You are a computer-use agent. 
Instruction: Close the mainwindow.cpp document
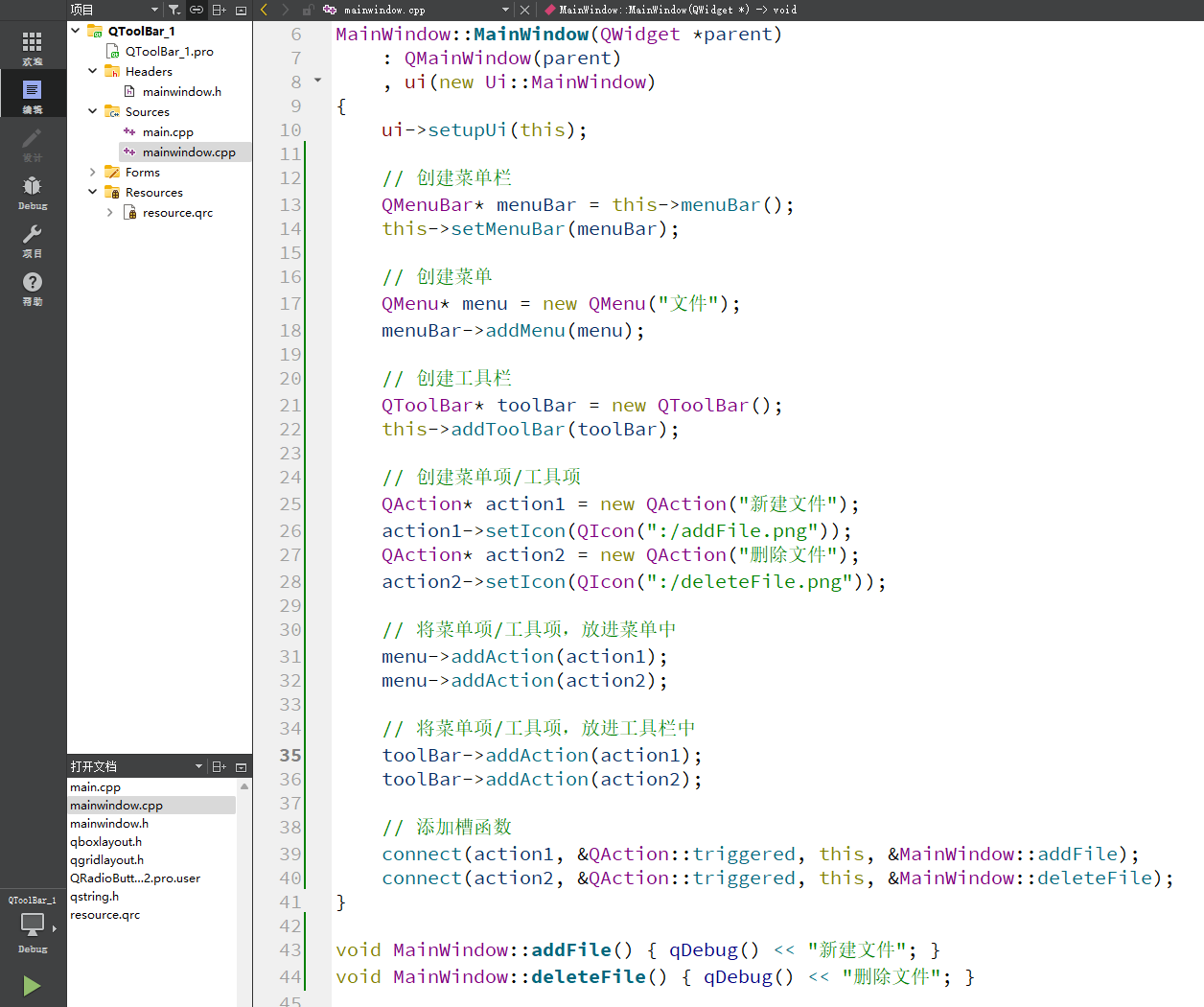click(x=524, y=10)
